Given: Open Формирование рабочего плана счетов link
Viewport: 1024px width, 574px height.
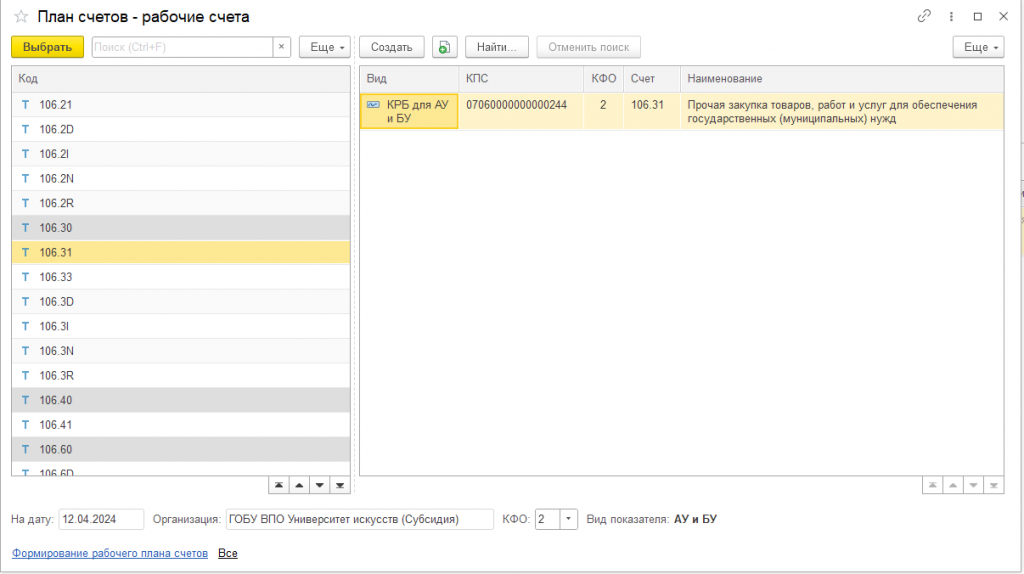Looking at the screenshot, I should pos(110,553).
